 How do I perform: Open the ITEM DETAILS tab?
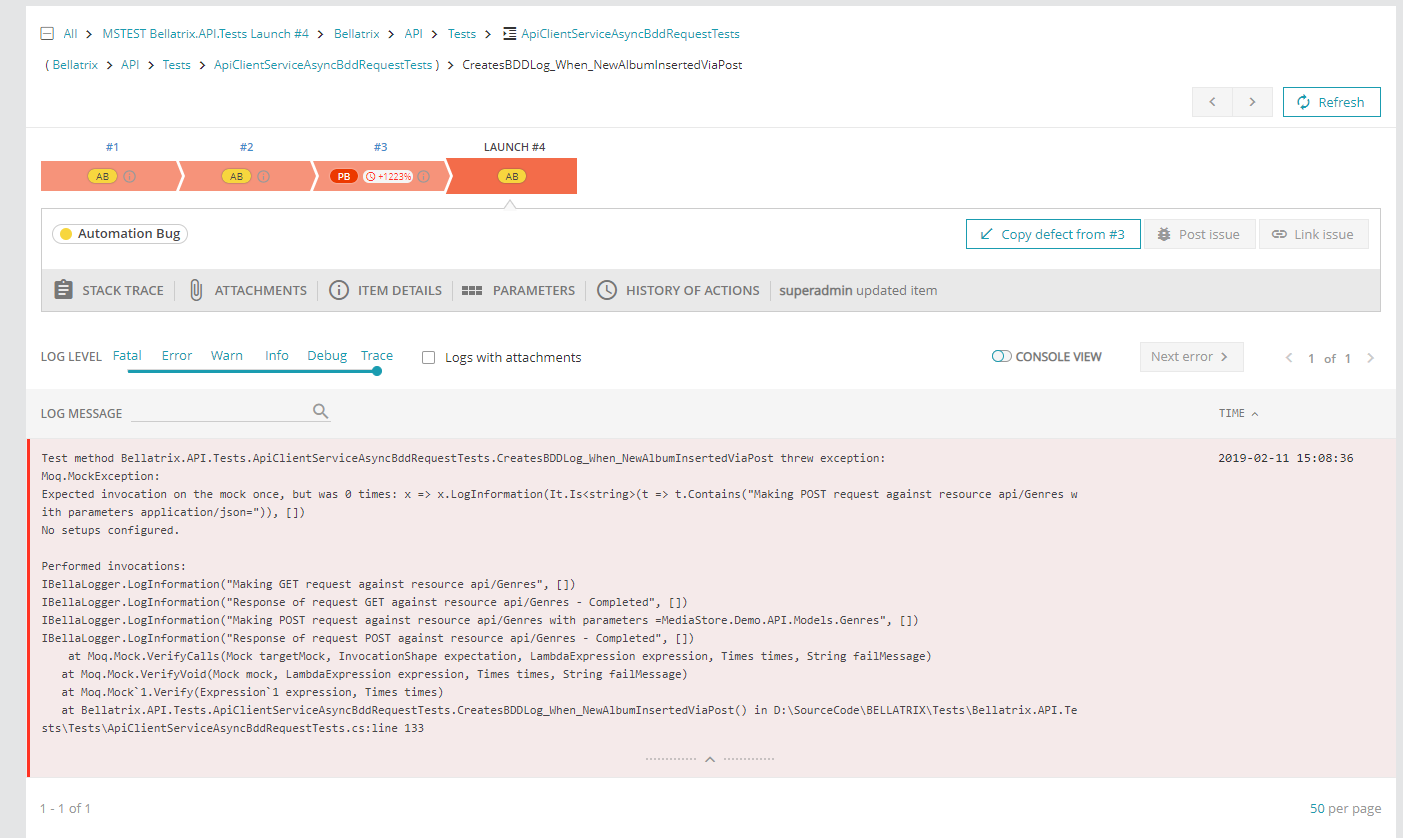(x=385, y=290)
